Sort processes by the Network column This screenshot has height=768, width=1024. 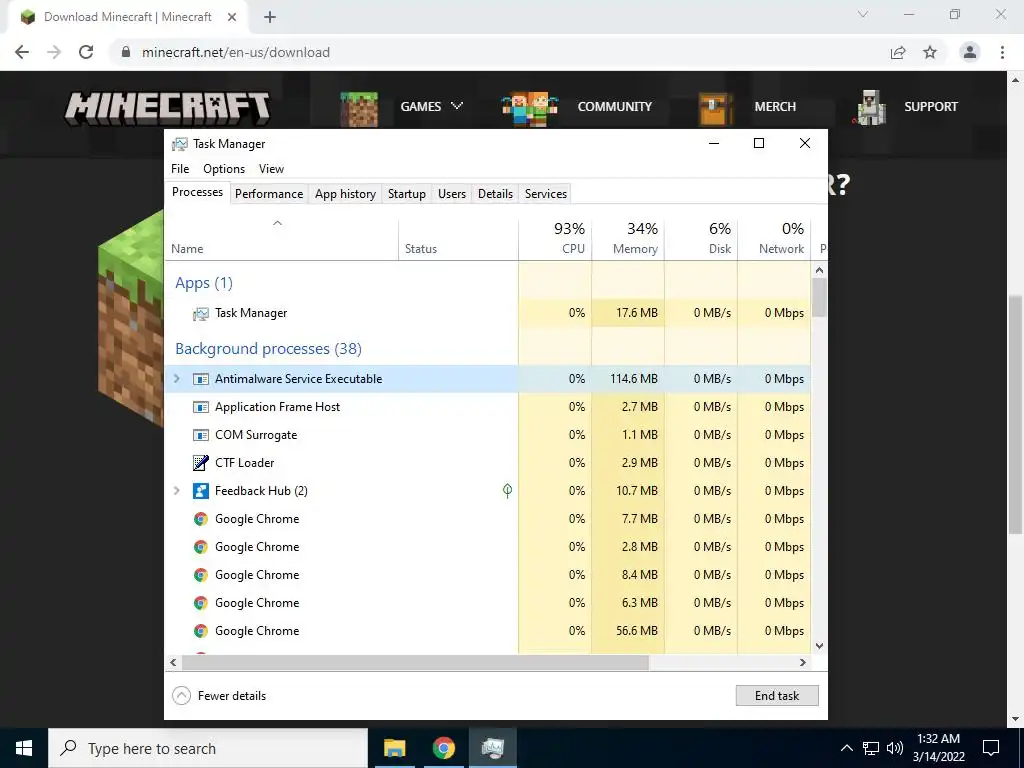coord(775,239)
